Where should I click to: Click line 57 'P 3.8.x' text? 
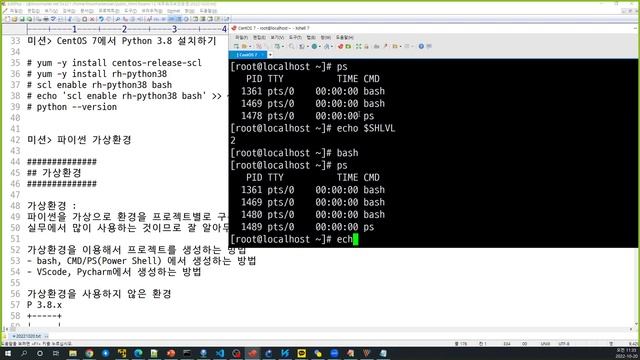(x=44, y=305)
